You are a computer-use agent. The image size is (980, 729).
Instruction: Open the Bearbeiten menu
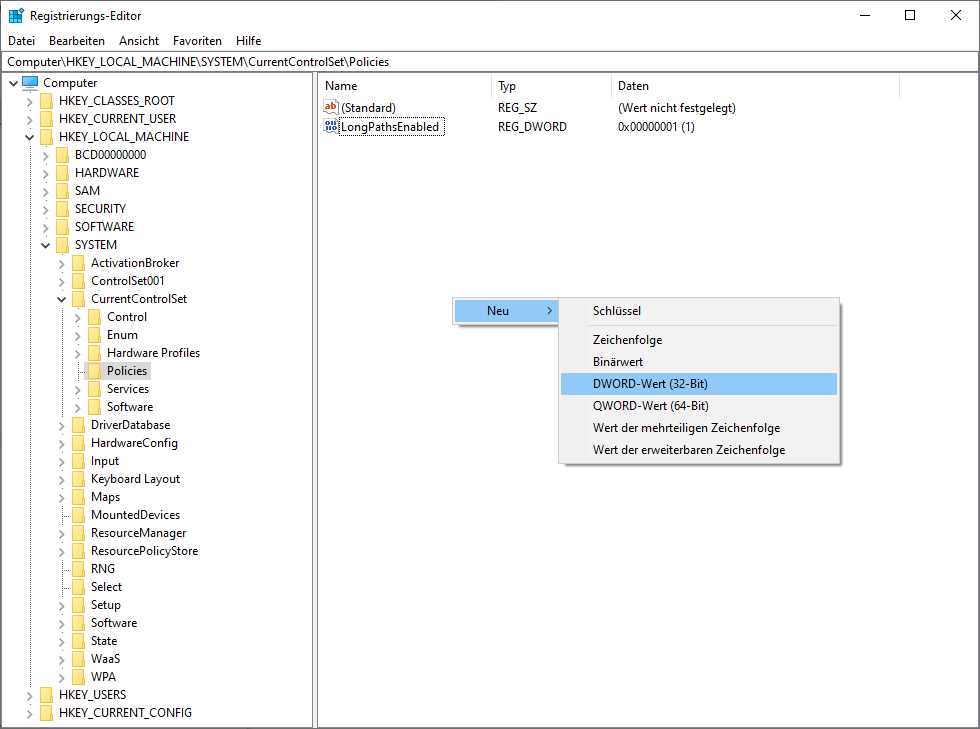(77, 41)
